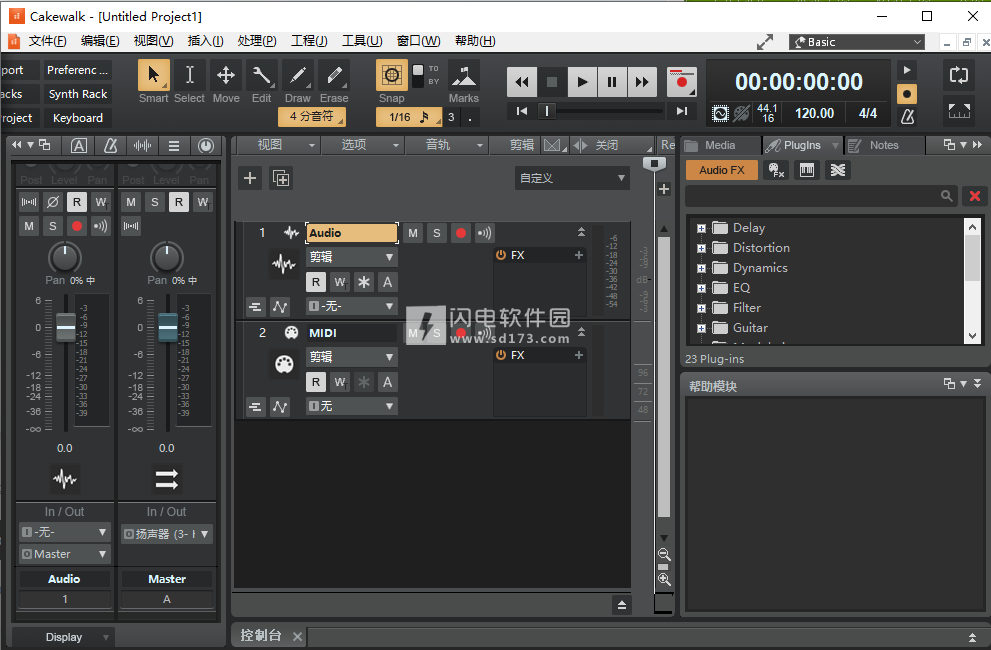Toggle input echo on Audio track 1

pos(484,233)
